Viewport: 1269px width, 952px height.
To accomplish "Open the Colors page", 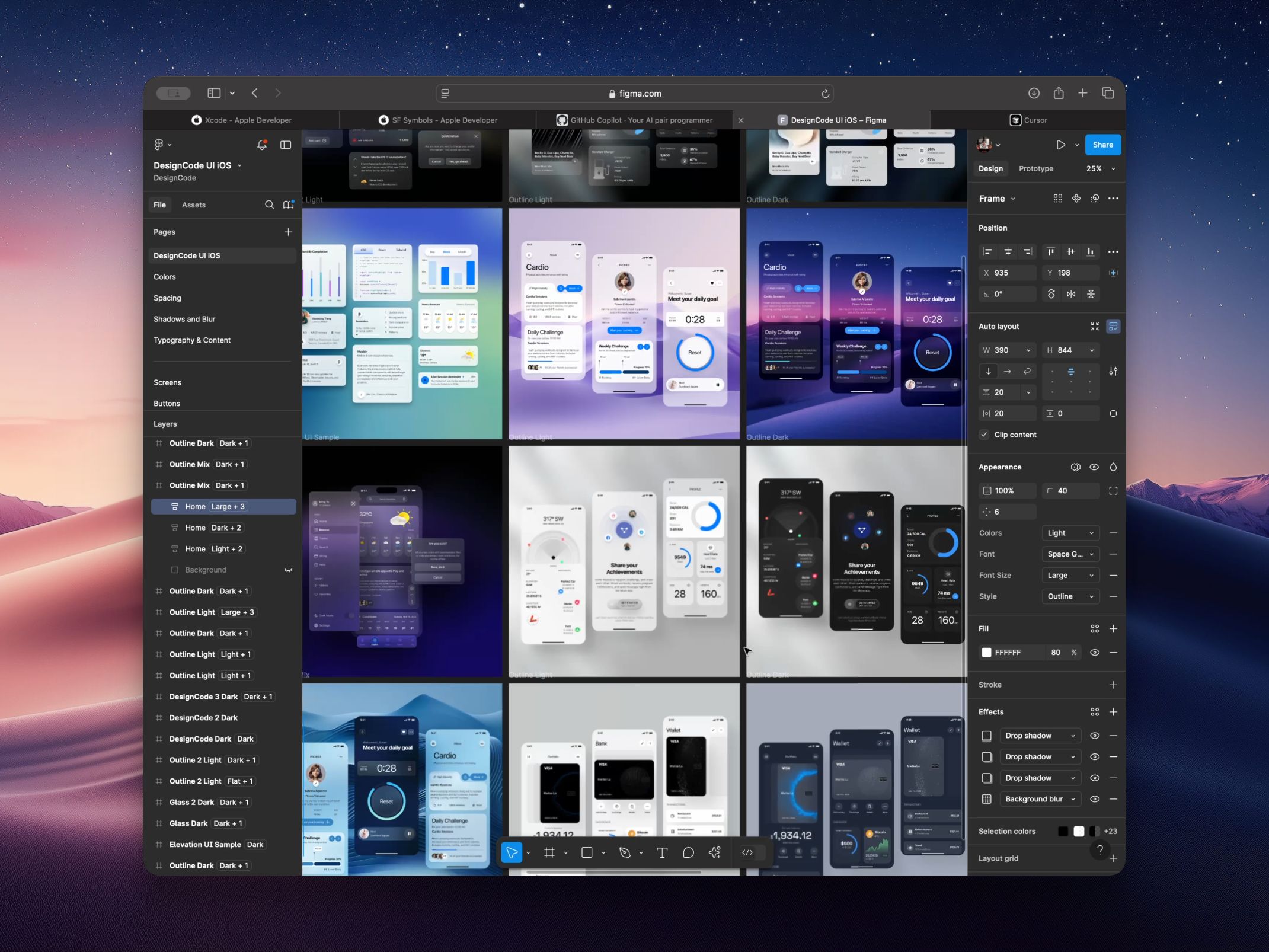I will [165, 277].
